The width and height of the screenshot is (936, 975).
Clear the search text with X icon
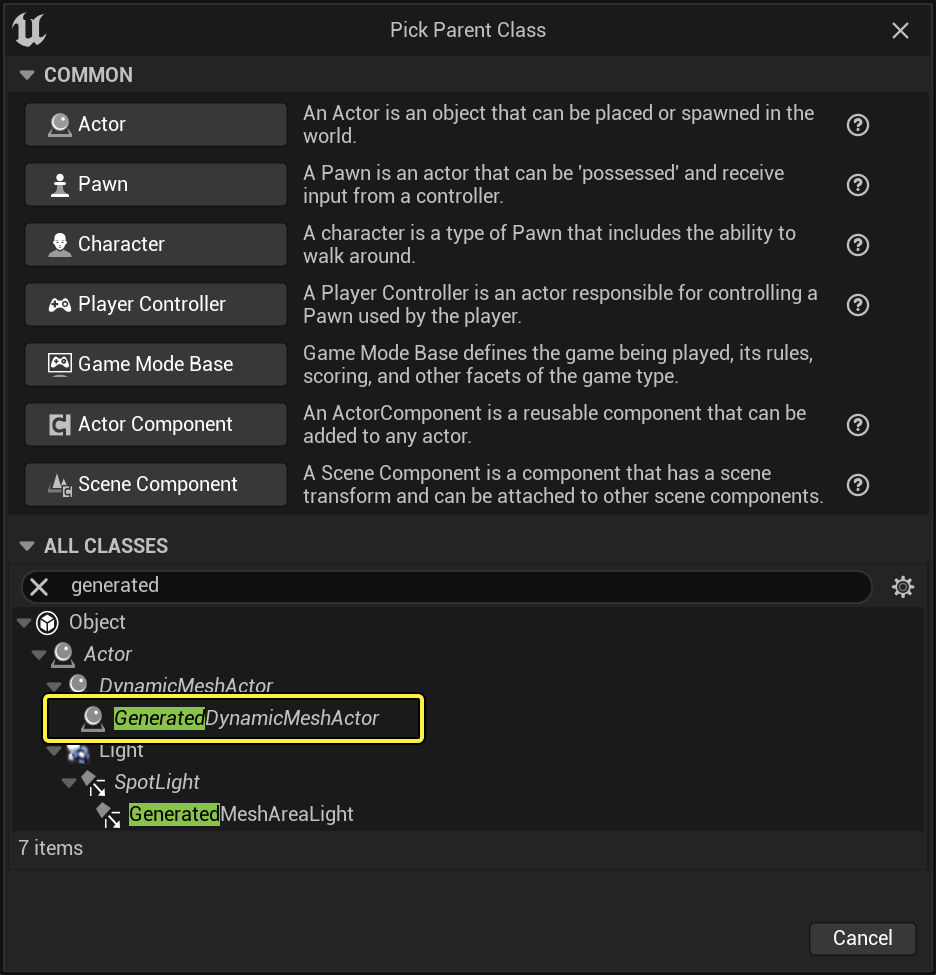pos(39,587)
